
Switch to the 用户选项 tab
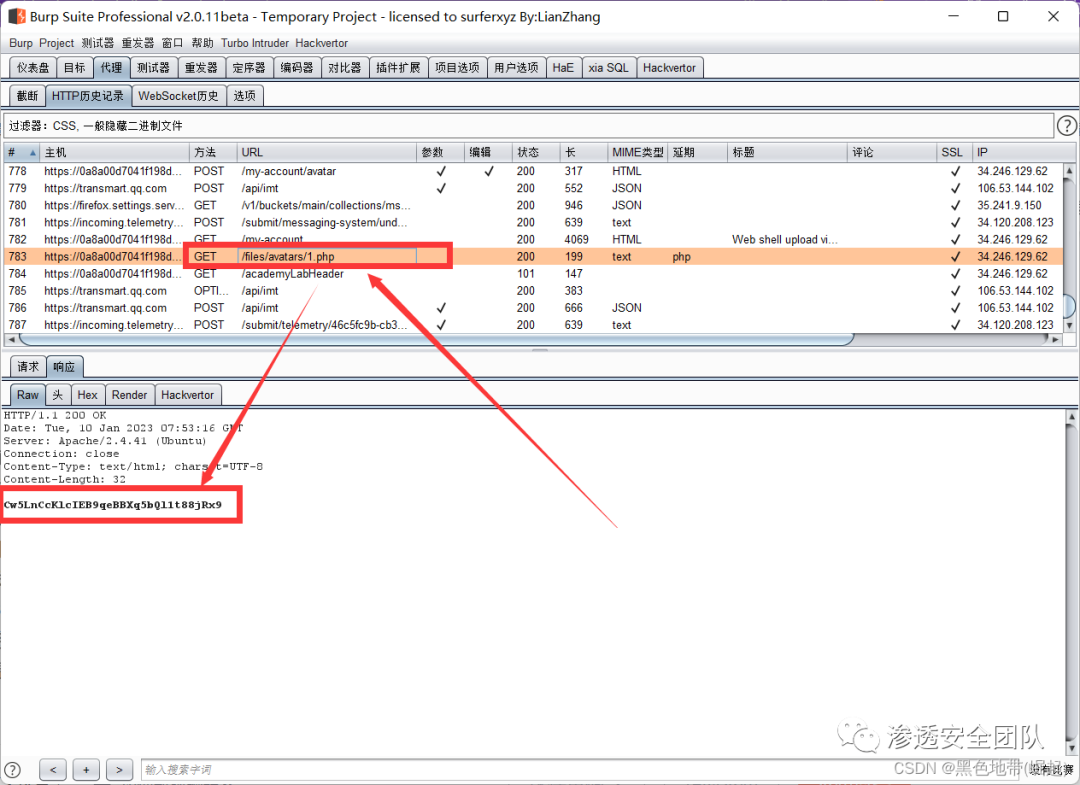point(517,67)
